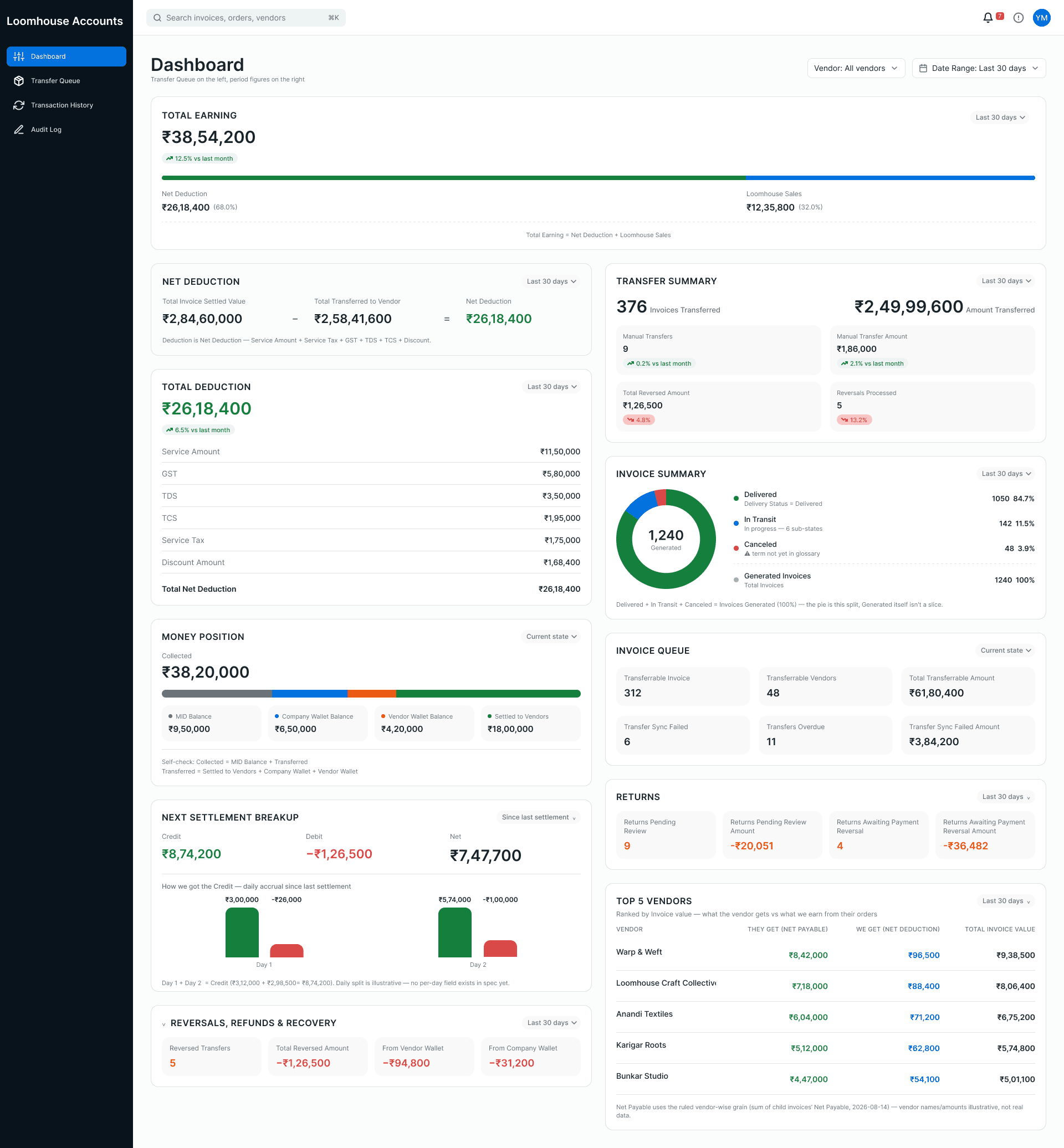This screenshot has height=1148, width=1064.
Task: Click the help info circle icon
Action: coord(1018,18)
